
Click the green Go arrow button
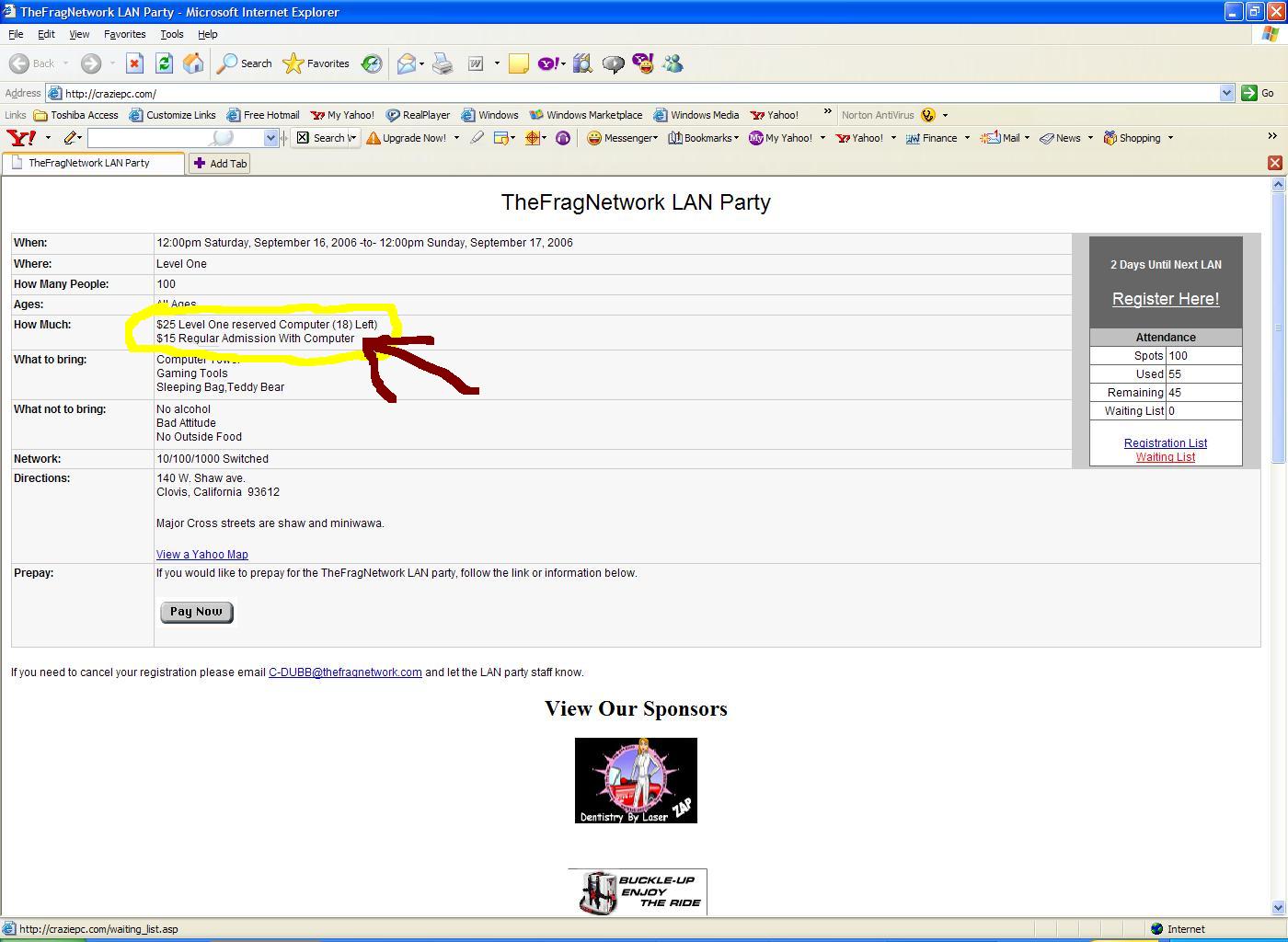point(1249,93)
